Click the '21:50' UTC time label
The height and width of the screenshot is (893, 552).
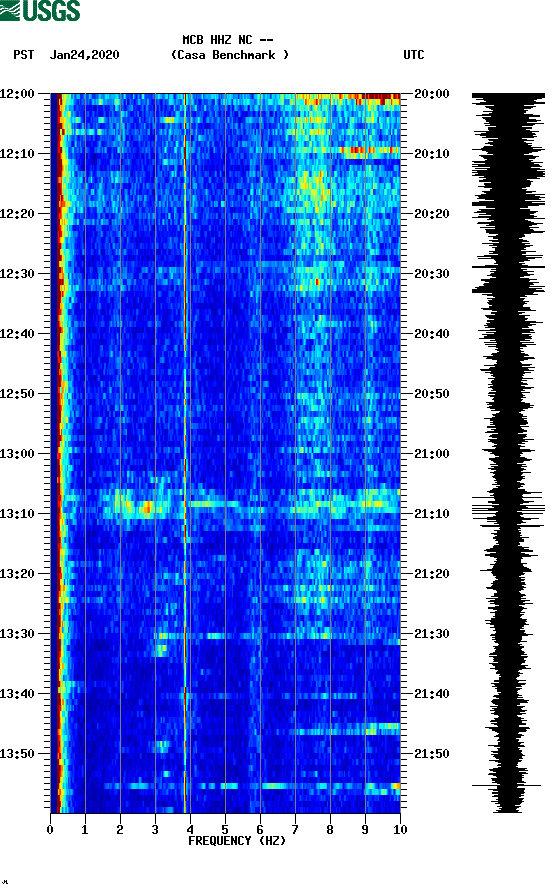tap(432, 753)
